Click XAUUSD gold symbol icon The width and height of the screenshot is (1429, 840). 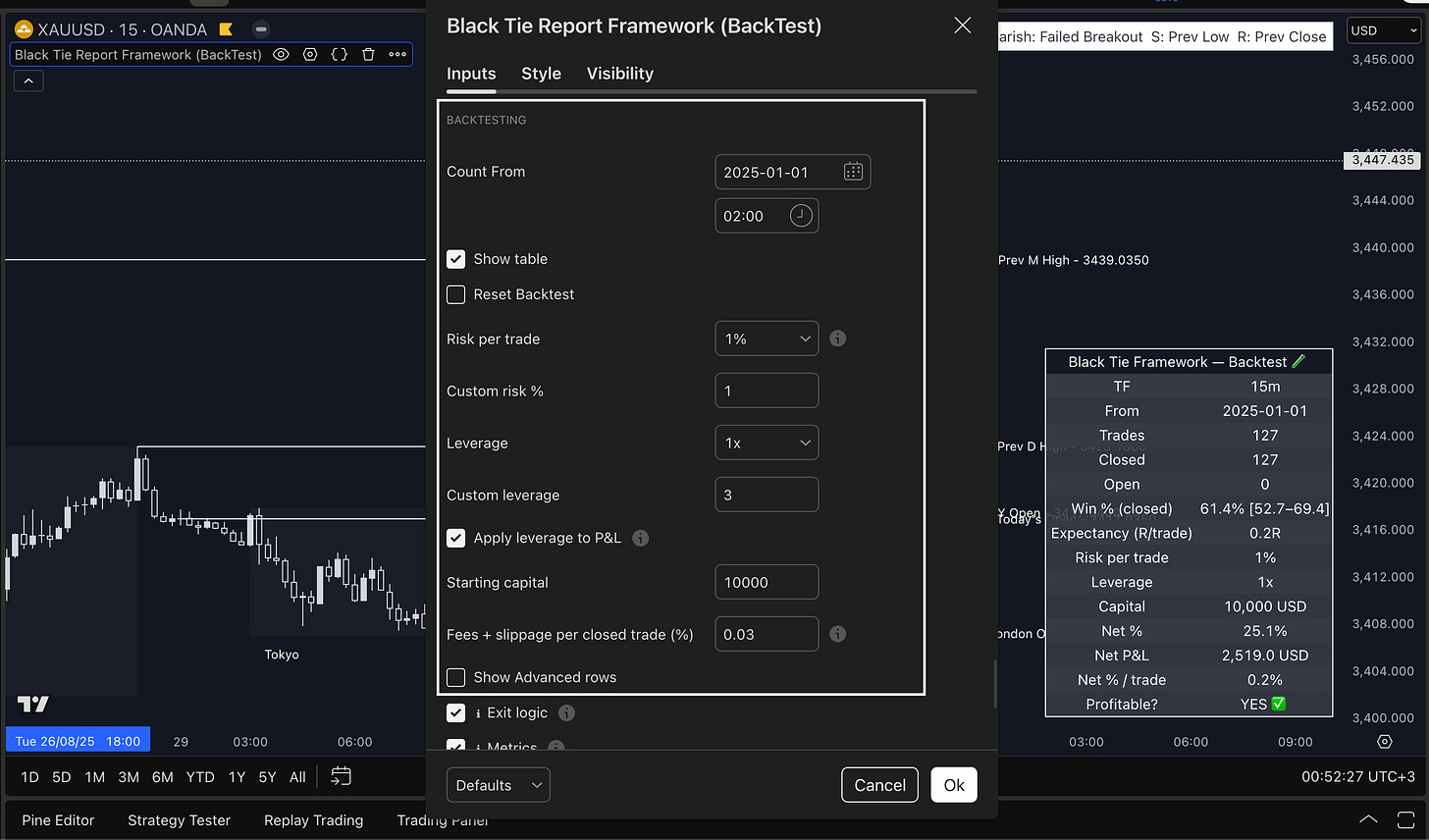click(x=24, y=29)
